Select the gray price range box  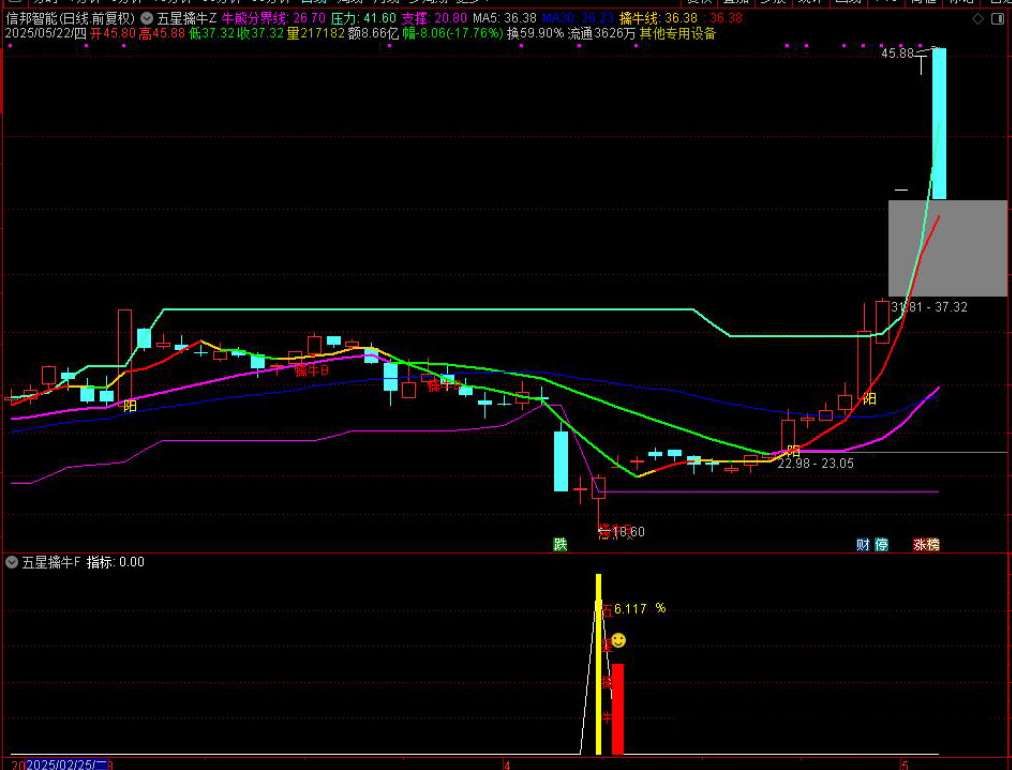coord(947,248)
